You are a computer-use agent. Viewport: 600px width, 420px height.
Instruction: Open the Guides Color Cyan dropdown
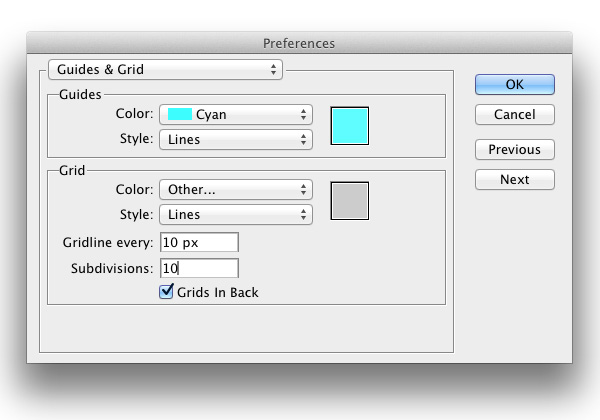236,114
